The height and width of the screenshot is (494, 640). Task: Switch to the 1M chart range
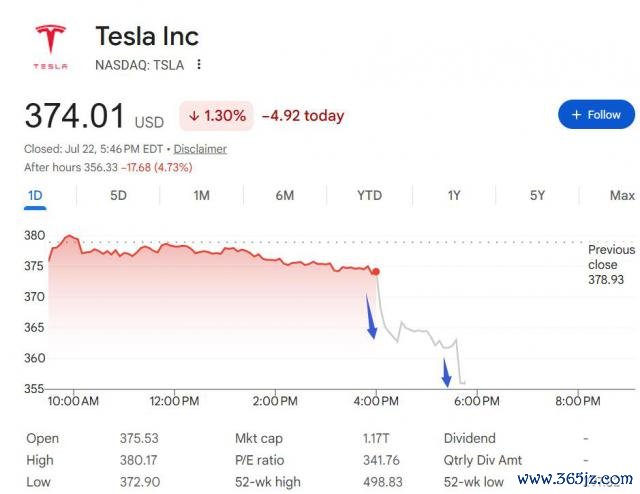[202, 196]
